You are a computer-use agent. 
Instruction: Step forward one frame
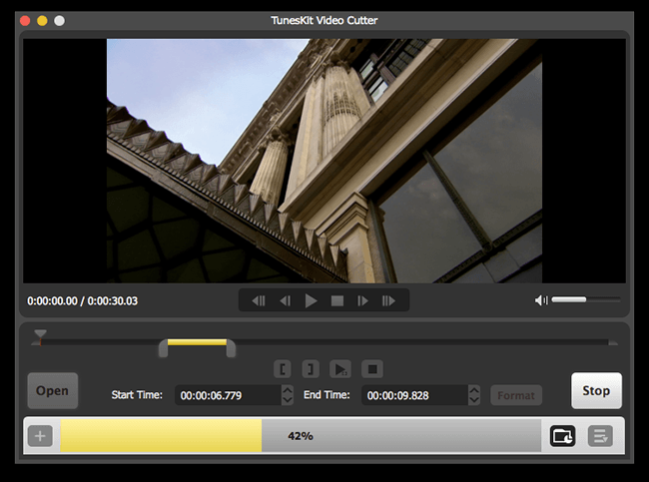[363, 301]
